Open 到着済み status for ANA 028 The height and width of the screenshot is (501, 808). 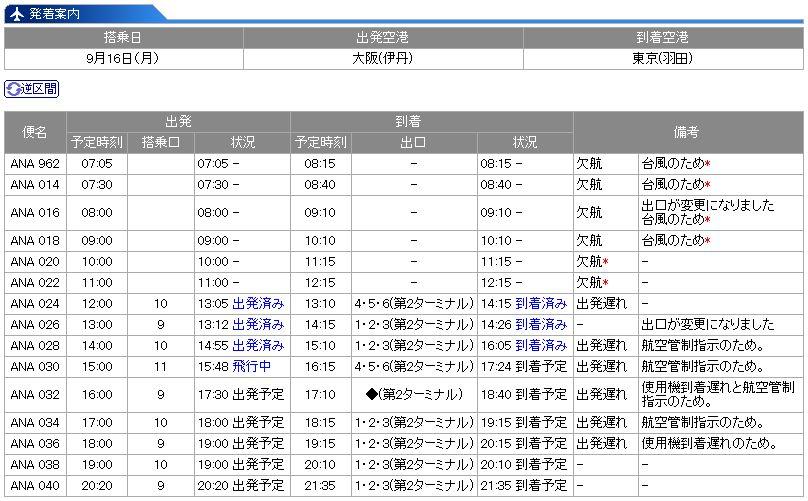[540, 346]
